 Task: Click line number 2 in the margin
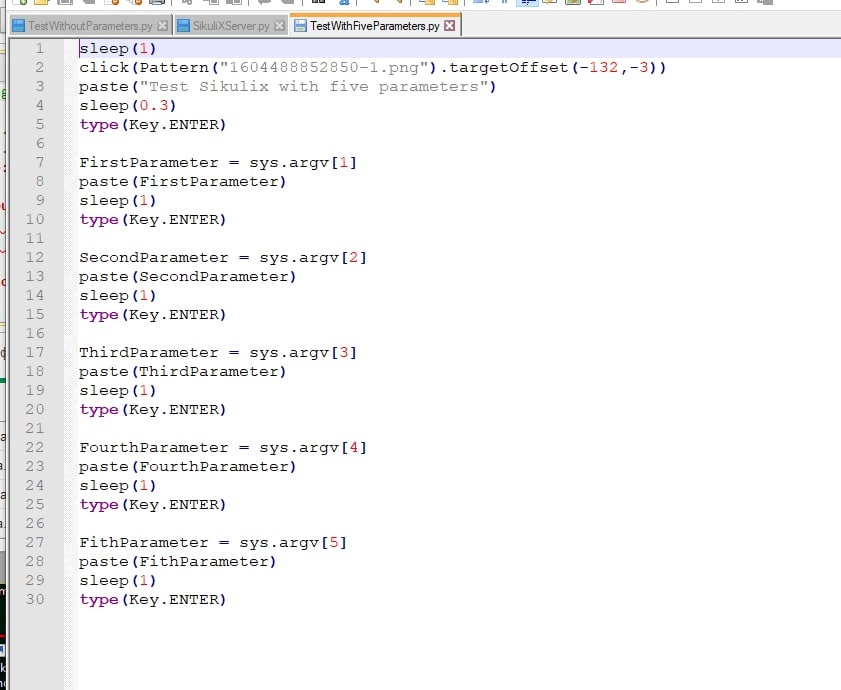click(40, 68)
